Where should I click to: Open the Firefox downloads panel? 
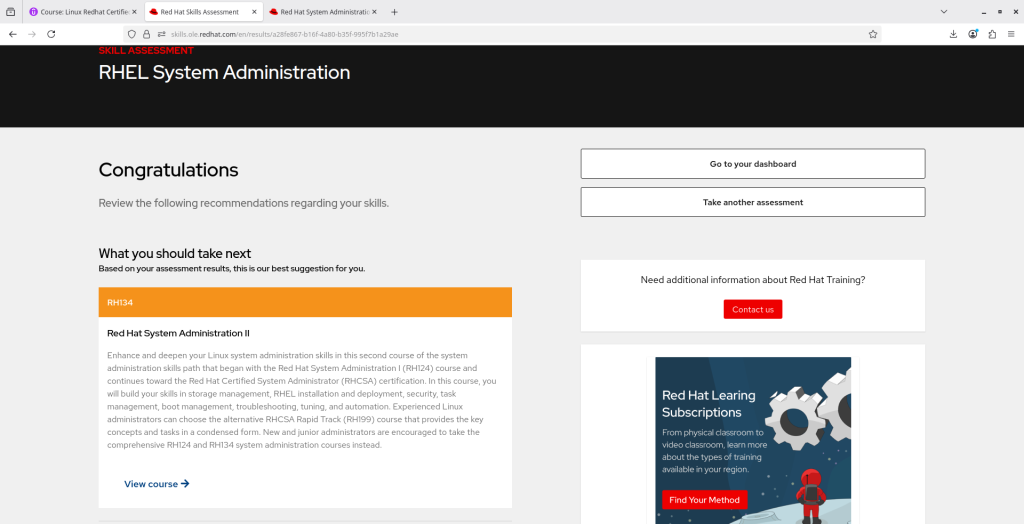(953, 34)
